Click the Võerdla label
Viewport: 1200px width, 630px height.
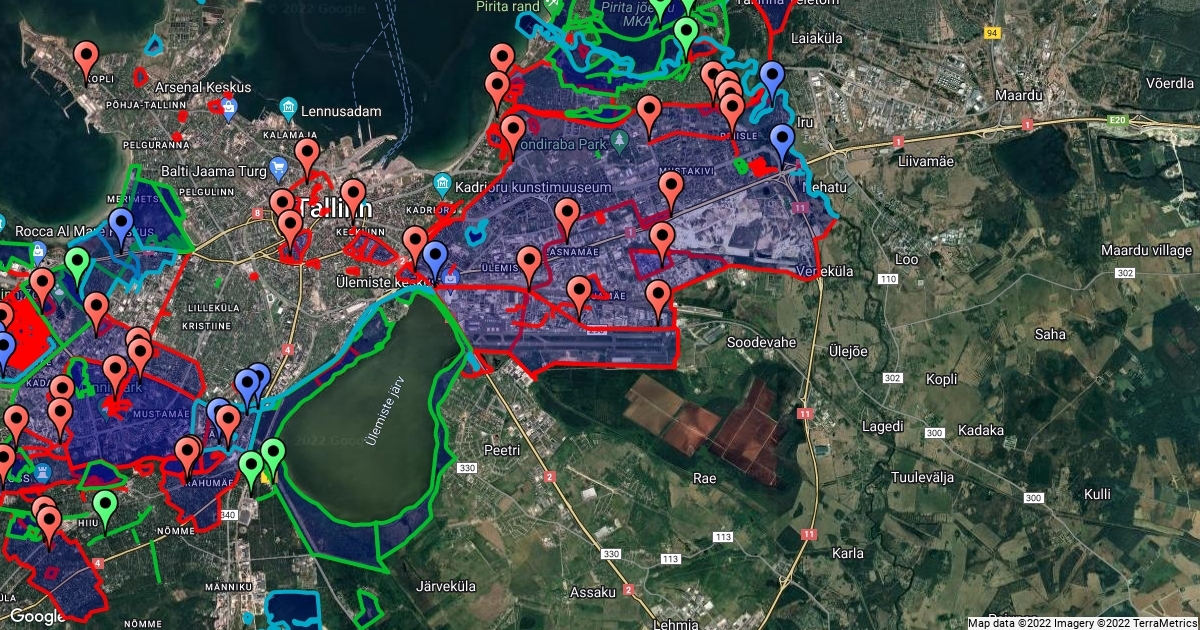pyautogui.click(x=1172, y=83)
